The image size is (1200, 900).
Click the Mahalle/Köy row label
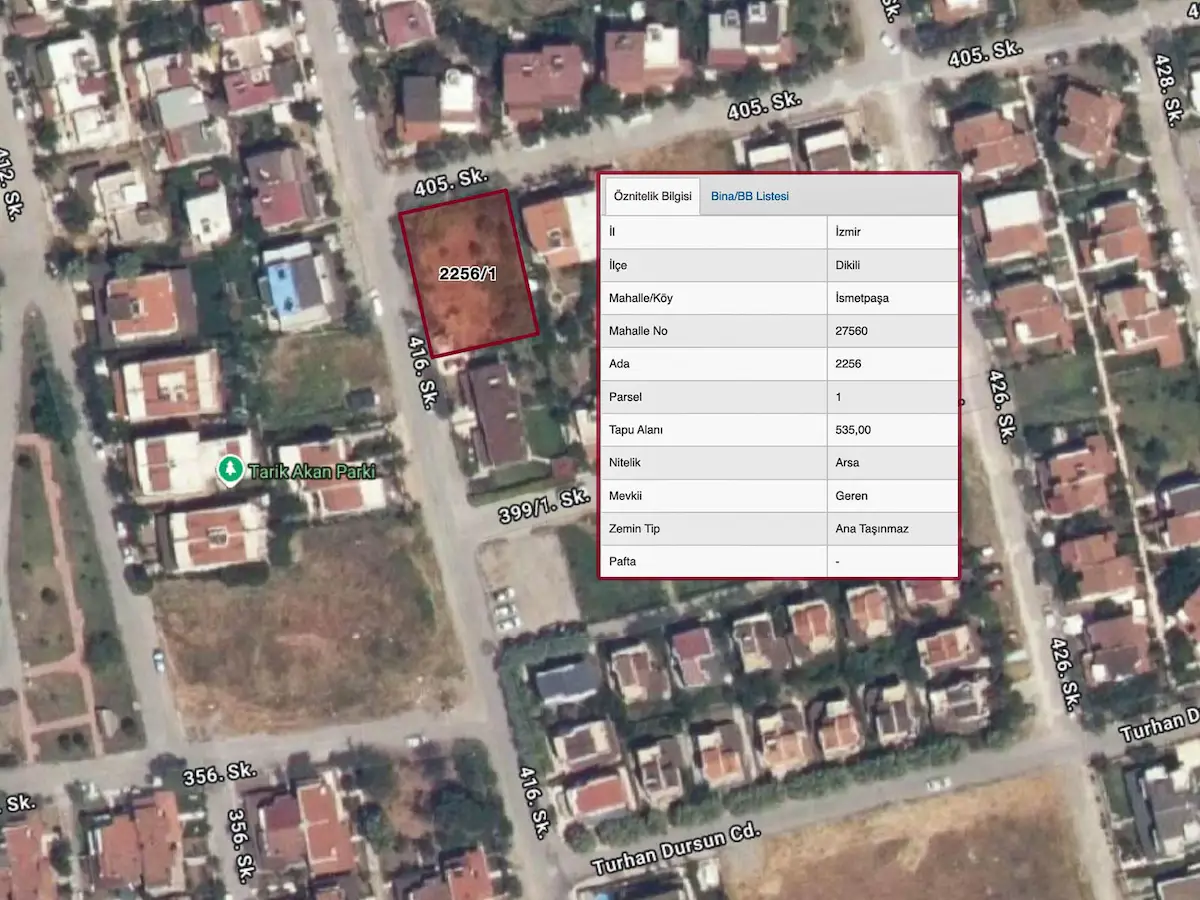[x=642, y=298]
